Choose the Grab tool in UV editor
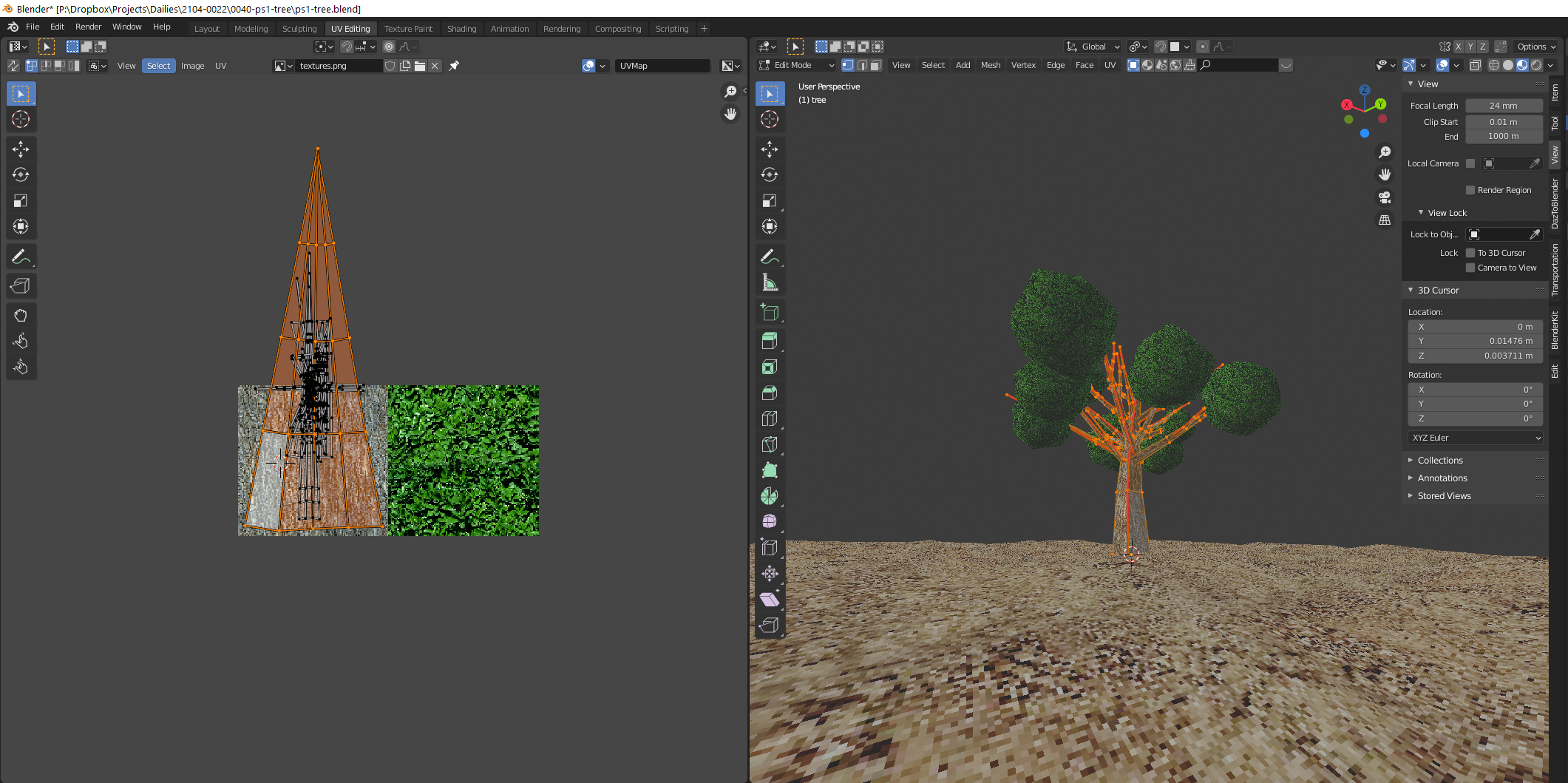This screenshot has width=1568, height=783. [x=21, y=316]
